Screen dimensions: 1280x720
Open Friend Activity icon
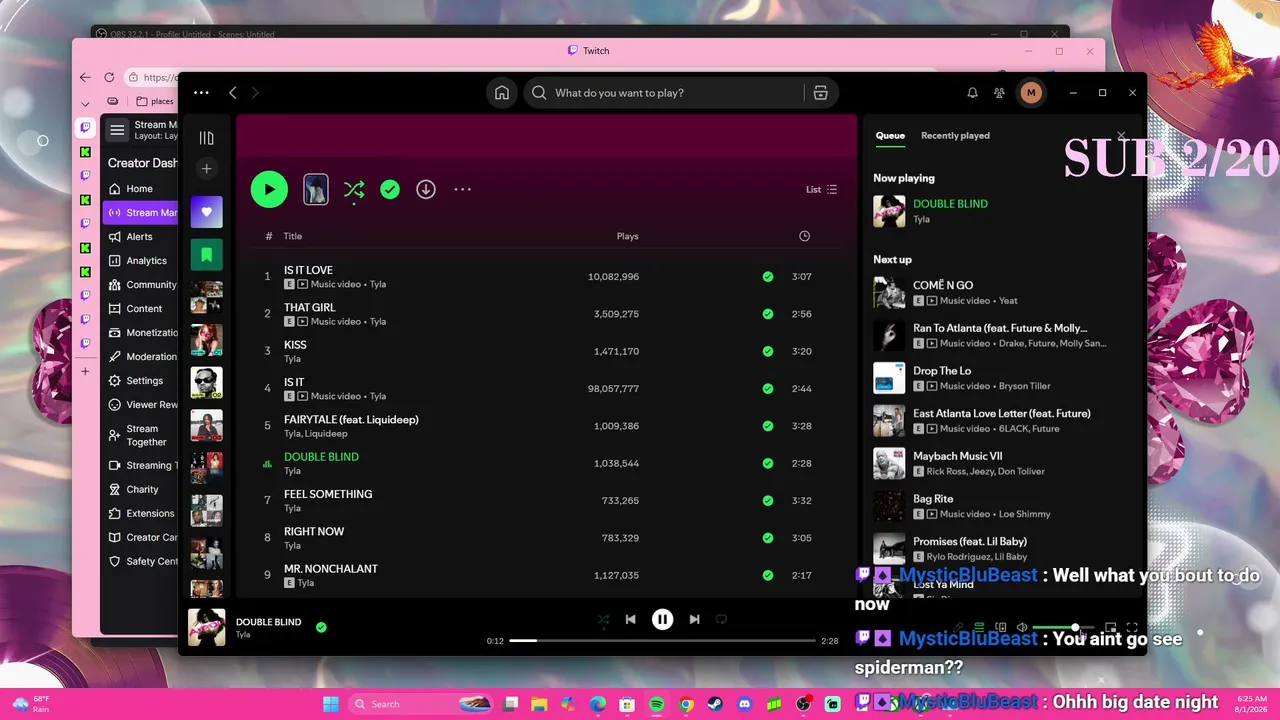click(x=999, y=93)
